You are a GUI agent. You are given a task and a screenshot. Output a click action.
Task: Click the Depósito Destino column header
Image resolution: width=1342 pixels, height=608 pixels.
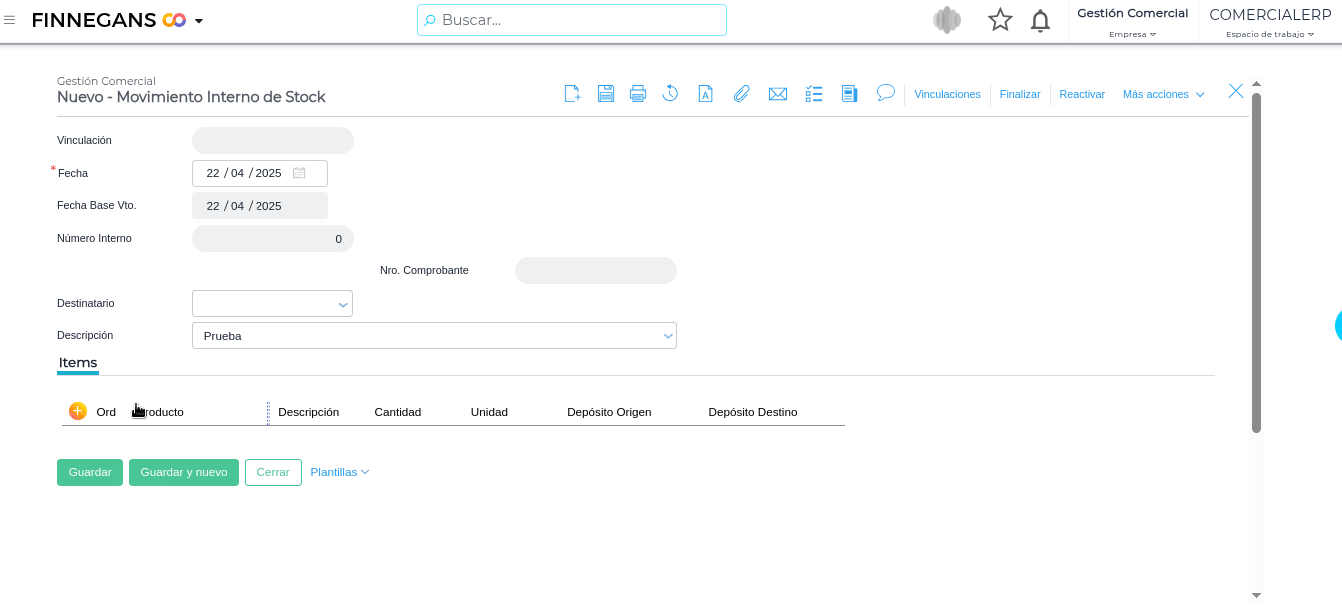tap(753, 412)
